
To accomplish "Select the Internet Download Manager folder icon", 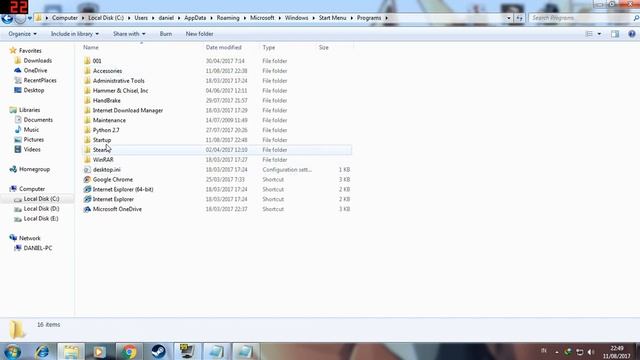I will pos(87,110).
